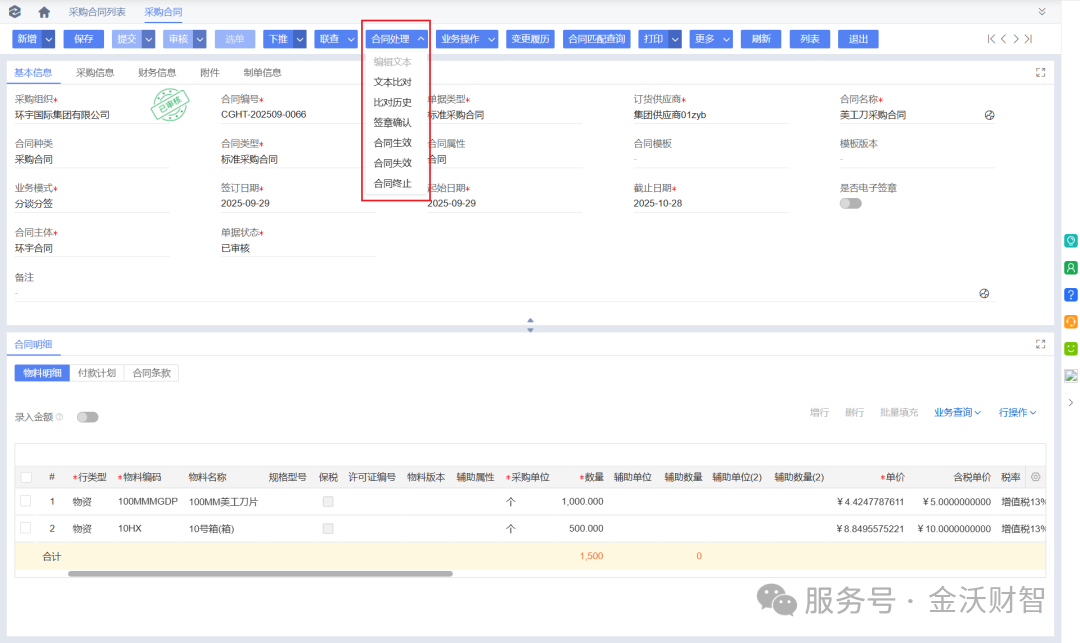1080x643 pixels.
Task: Collapse the top tab bar chevron
Action: tap(1042, 12)
